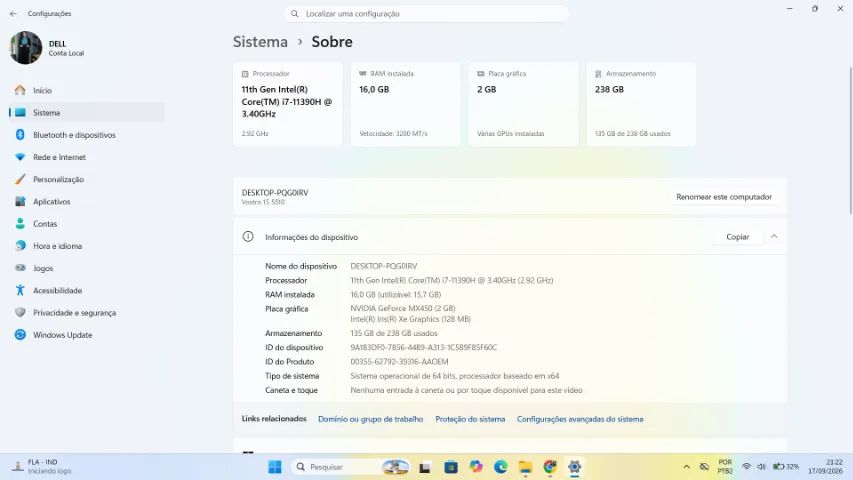The image size is (853, 480).
Task: Click Renomear este computador button
Action: point(724,197)
